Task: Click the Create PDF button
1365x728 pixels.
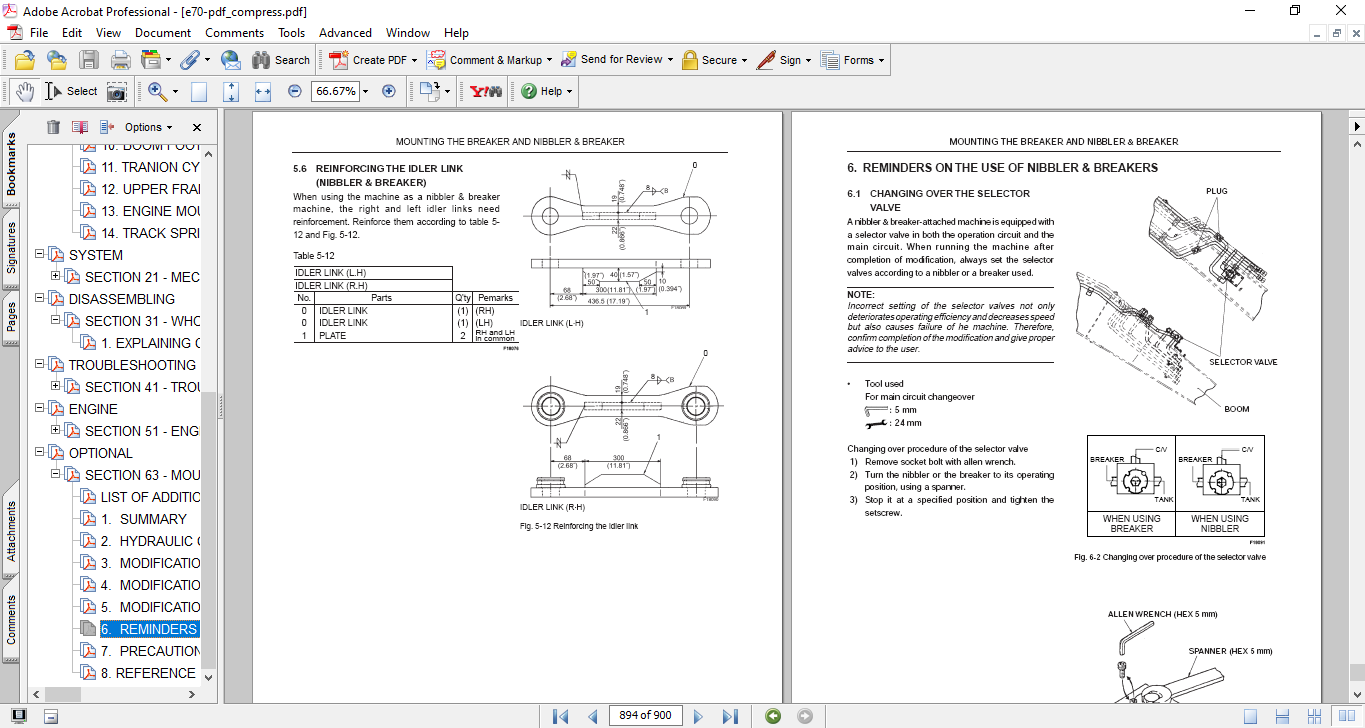Action: (x=369, y=60)
